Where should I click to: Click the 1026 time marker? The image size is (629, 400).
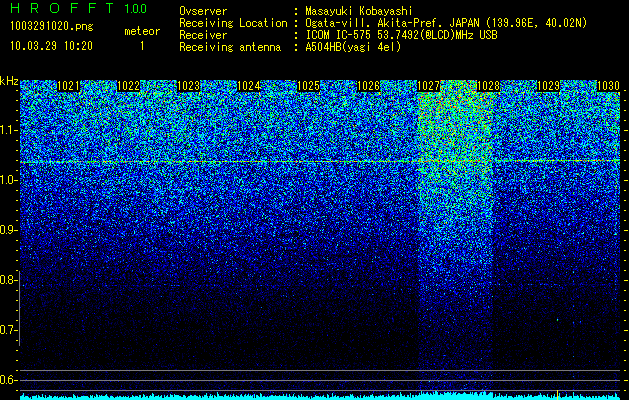(368, 86)
